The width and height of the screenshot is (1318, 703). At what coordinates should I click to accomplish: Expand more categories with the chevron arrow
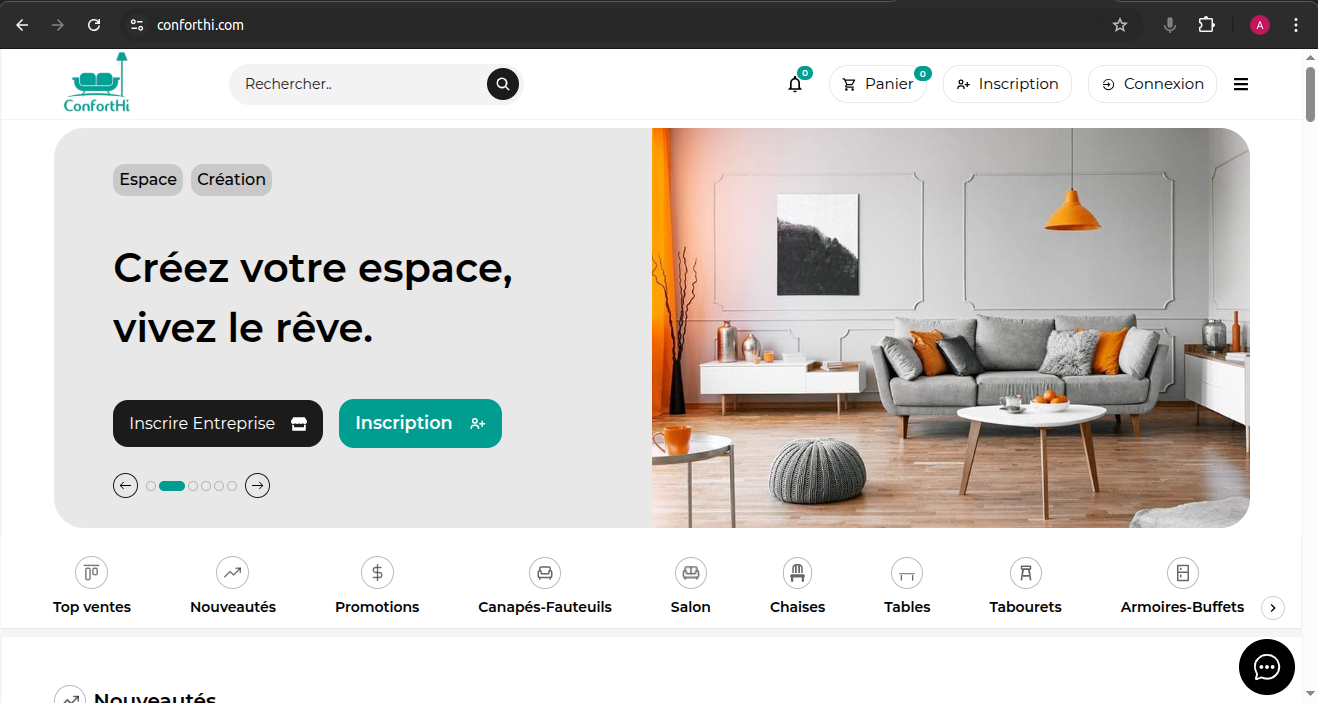pos(1272,607)
